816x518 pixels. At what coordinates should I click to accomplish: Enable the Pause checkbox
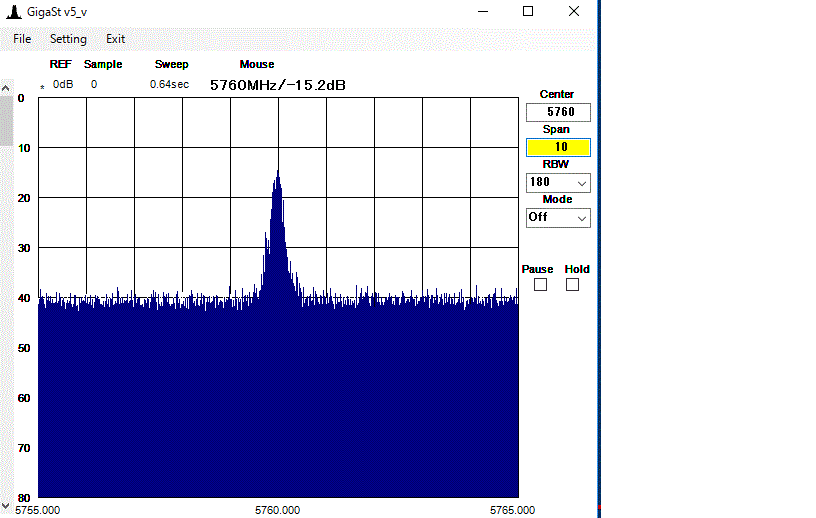tap(540, 285)
